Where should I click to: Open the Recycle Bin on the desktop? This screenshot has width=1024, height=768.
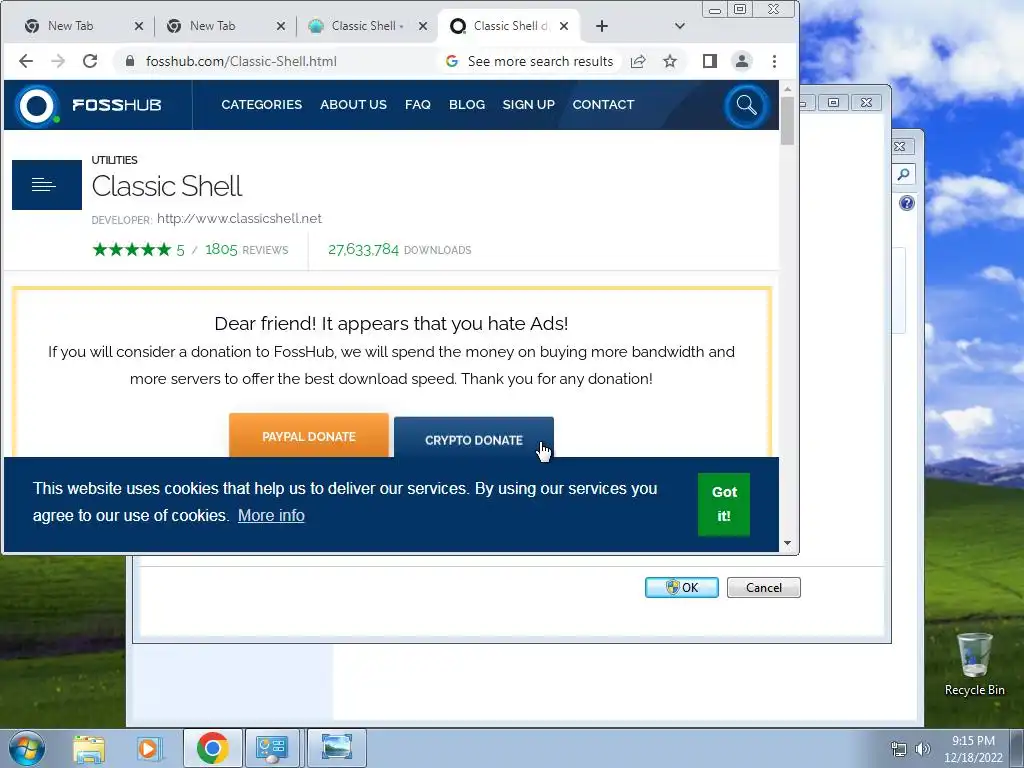tap(974, 665)
